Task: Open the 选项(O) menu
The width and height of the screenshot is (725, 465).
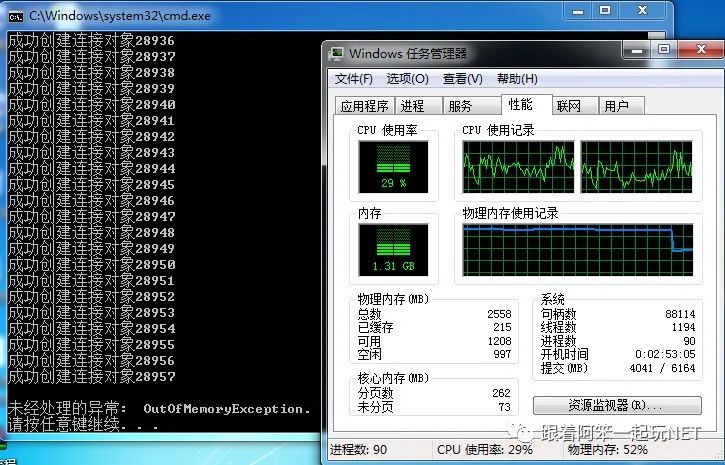Action: point(407,79)
